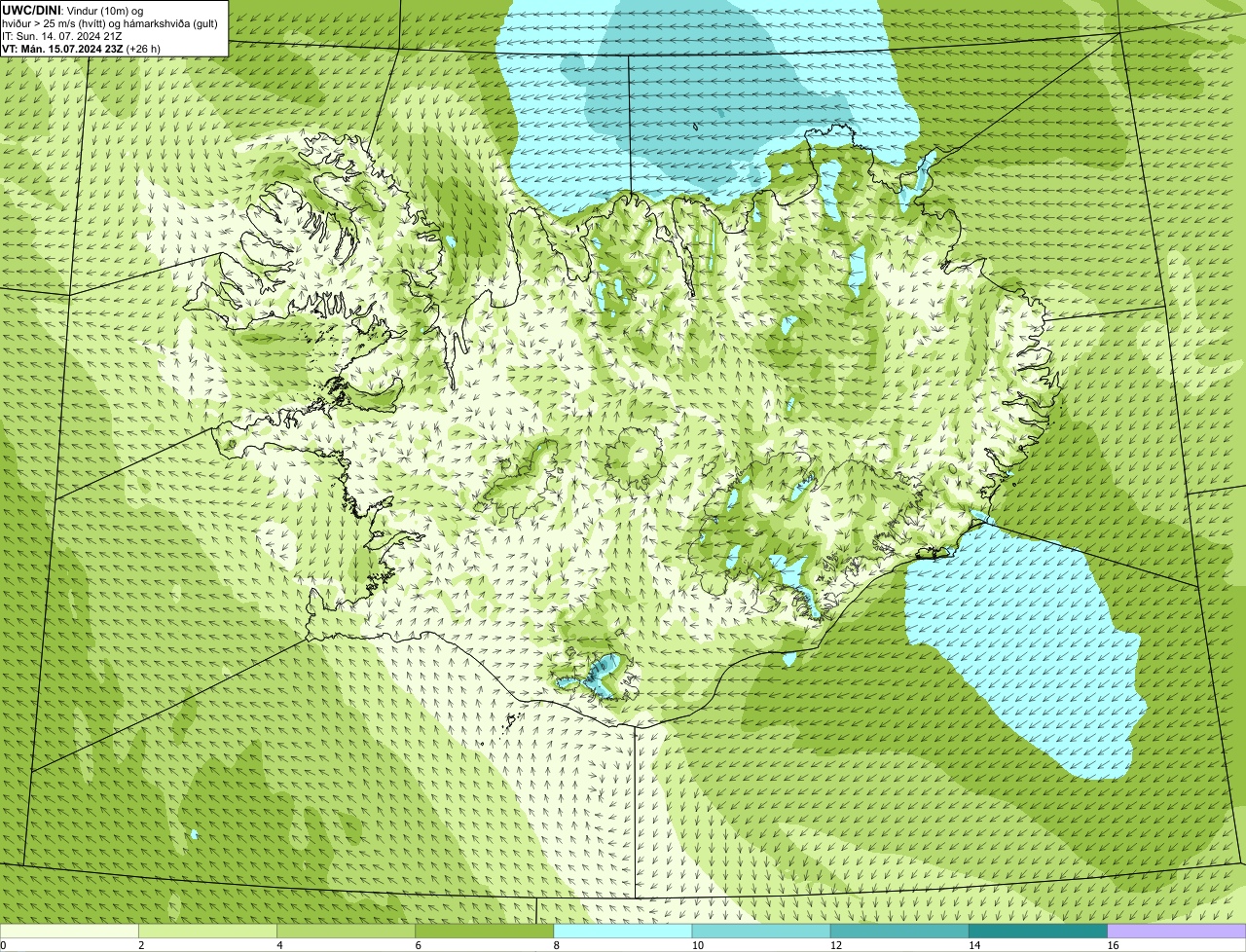Click the '(+26 h)' forecast offset text

[143, 49]
